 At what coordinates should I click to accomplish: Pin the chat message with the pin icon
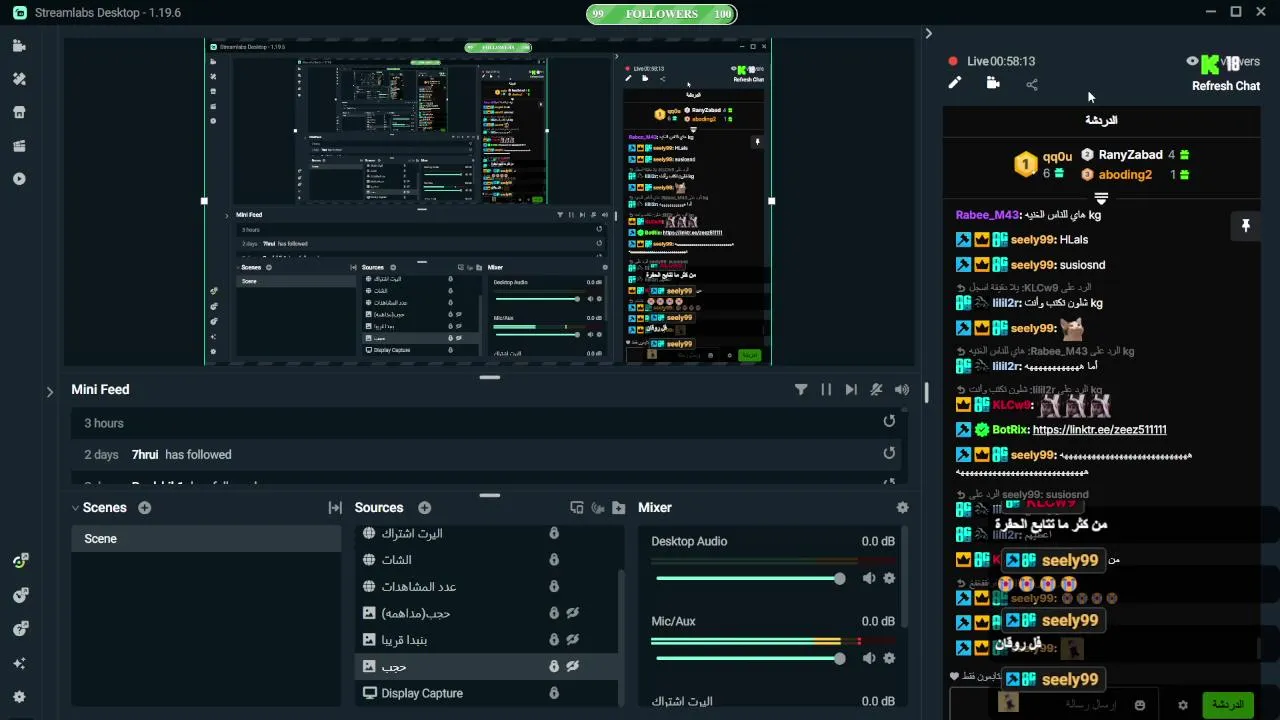click(1246, 226)
